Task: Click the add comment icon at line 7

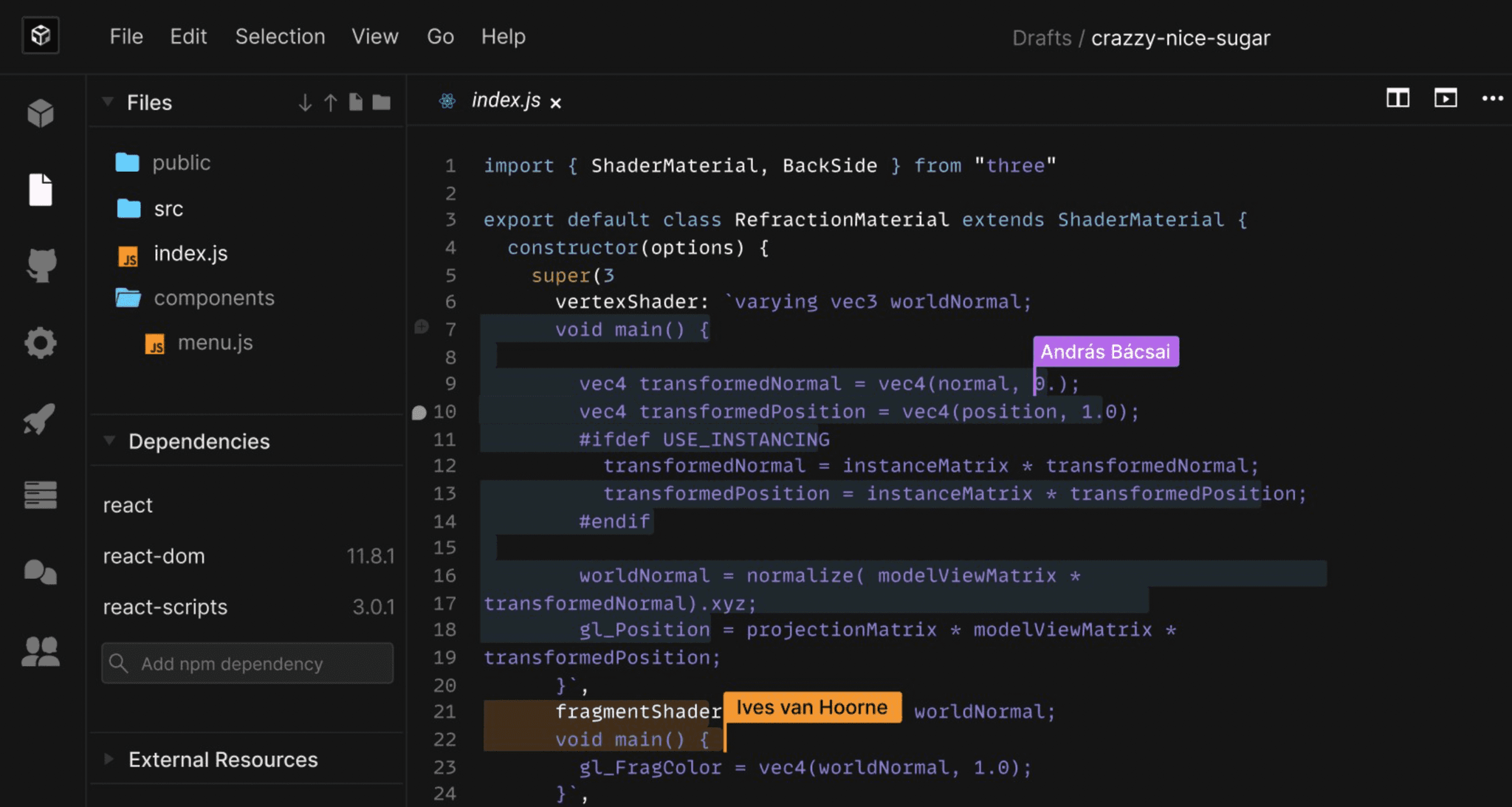Action: tap(422, 326)
